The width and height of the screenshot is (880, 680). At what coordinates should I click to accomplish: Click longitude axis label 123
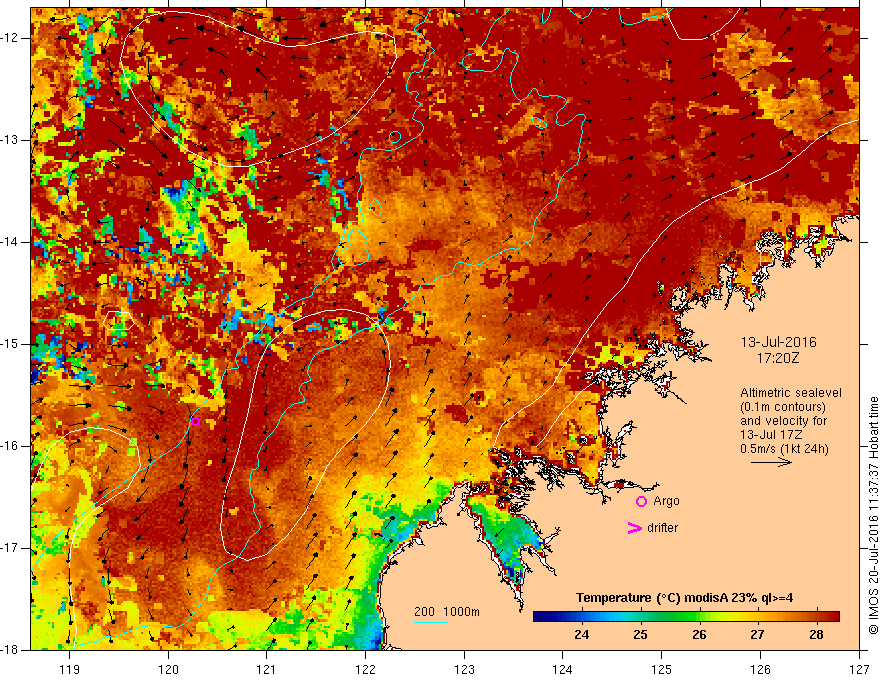tap(464, 669)
